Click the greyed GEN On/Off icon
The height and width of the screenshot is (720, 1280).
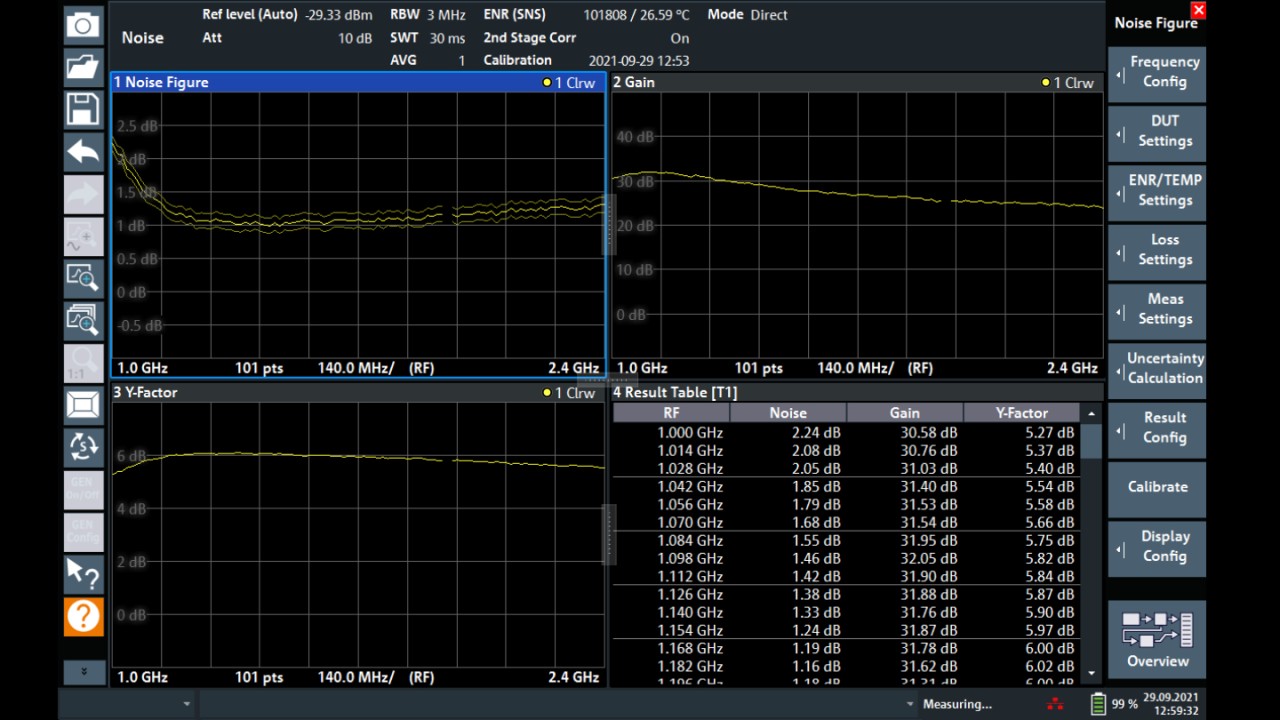83,489
